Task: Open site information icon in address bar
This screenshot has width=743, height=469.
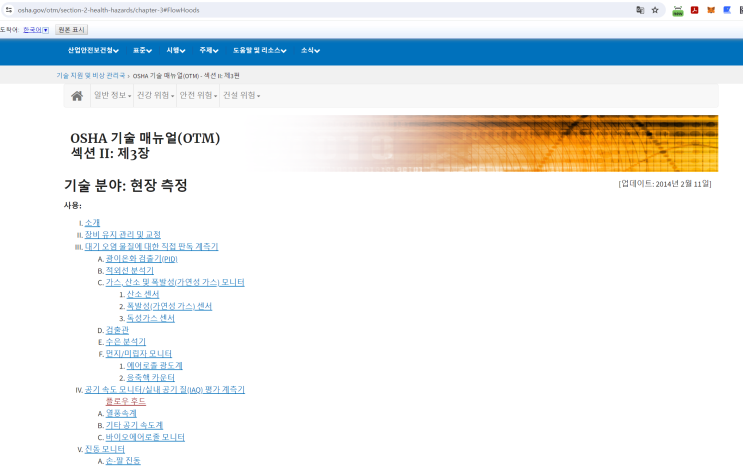Action: coord(9,10)
